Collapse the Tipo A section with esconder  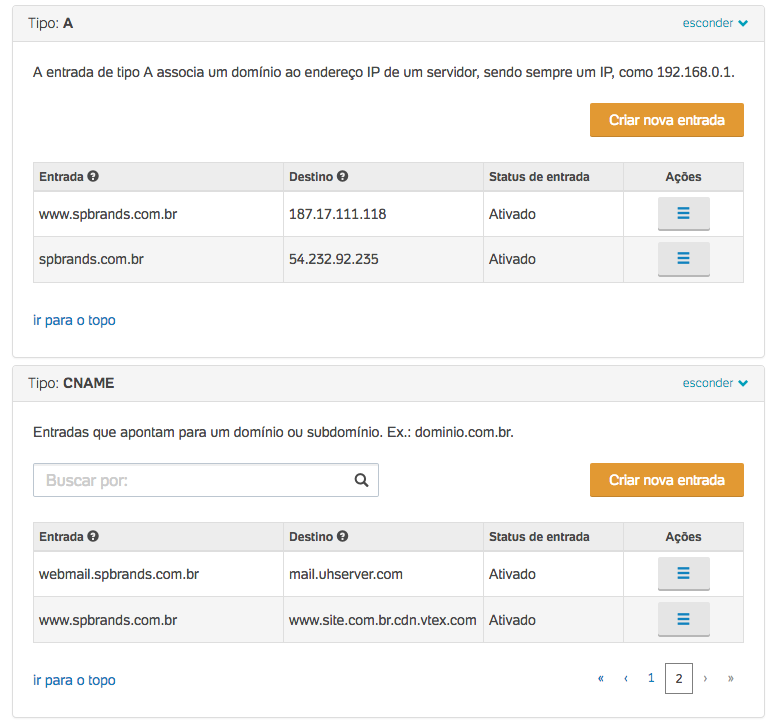(715, 23)
